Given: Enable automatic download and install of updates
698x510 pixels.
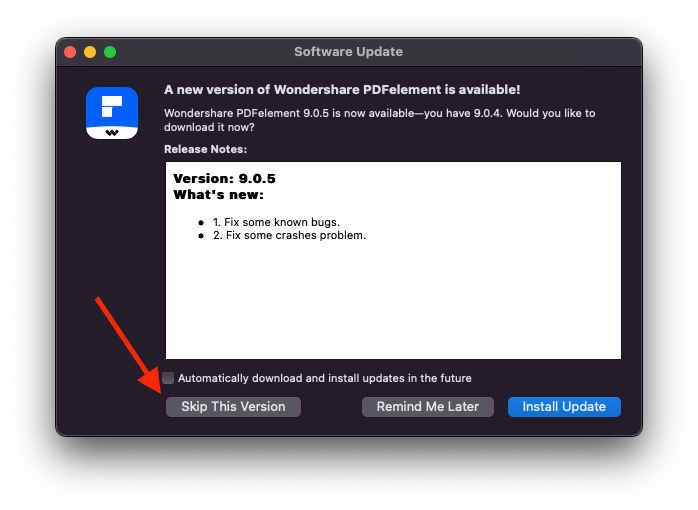Looking at the screenshot, I should tap(168, 378).
